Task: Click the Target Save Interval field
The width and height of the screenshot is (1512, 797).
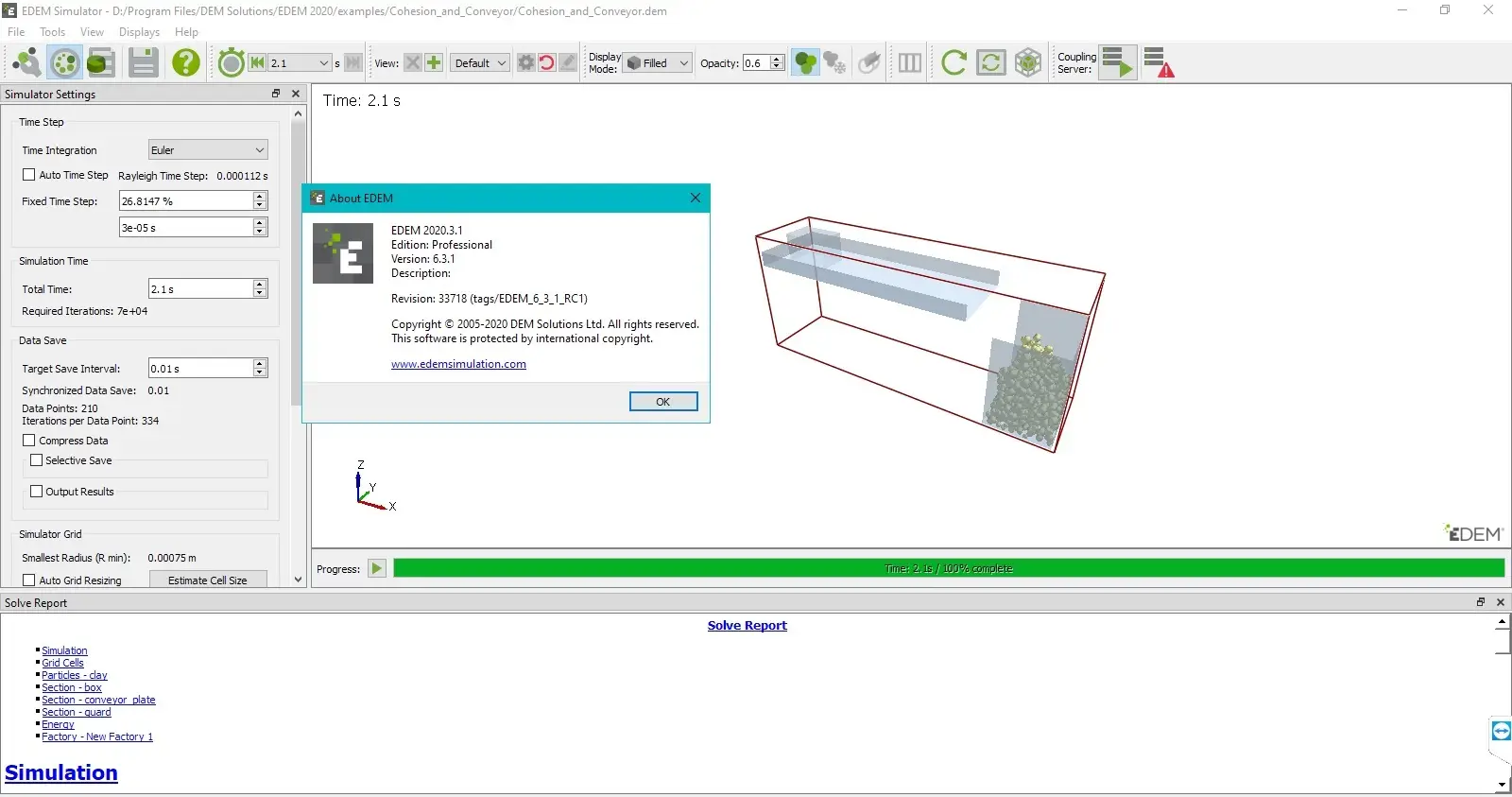Action: [x=200, y=368]
